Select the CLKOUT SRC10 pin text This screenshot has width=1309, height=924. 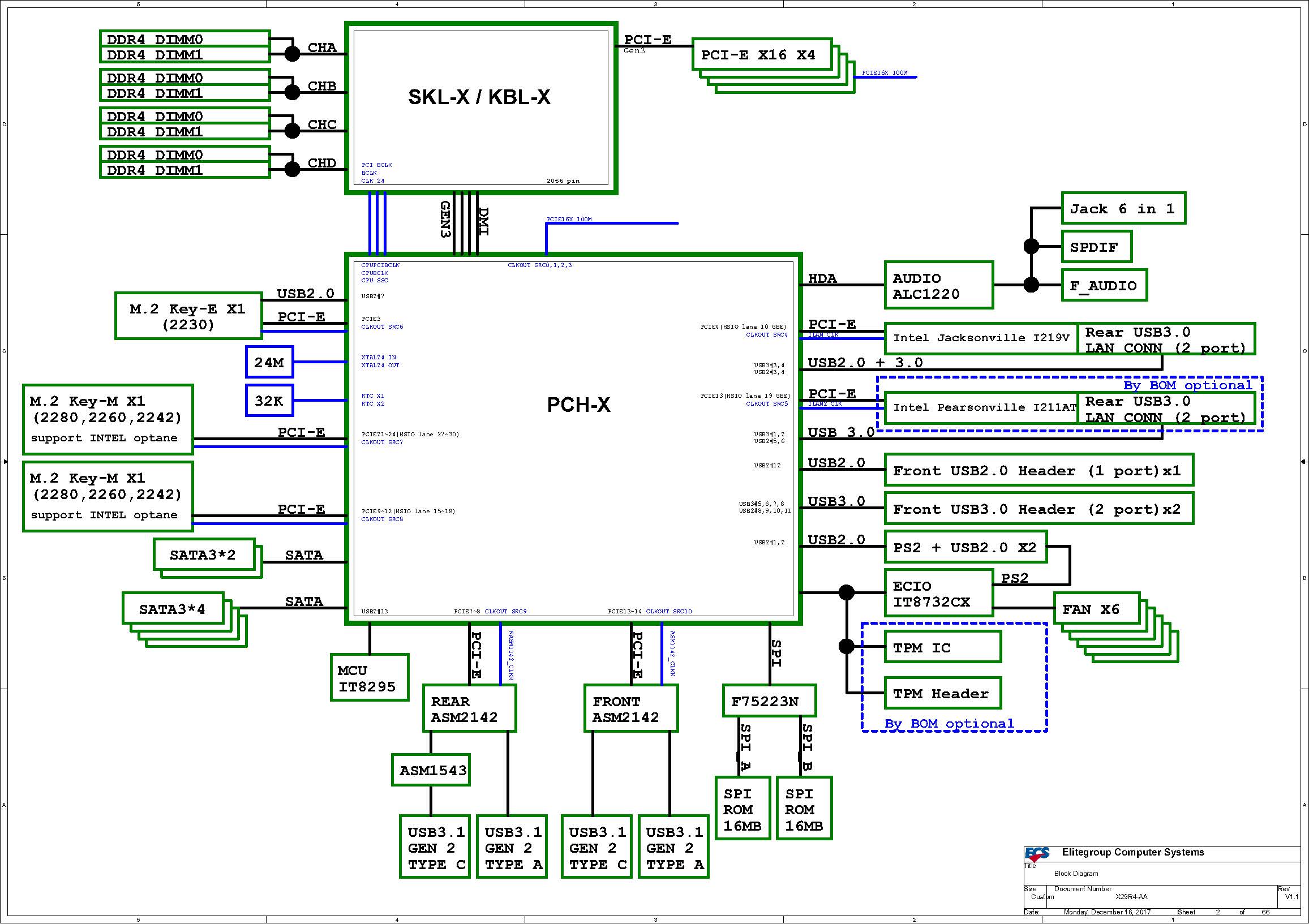[x=669, y=612]
